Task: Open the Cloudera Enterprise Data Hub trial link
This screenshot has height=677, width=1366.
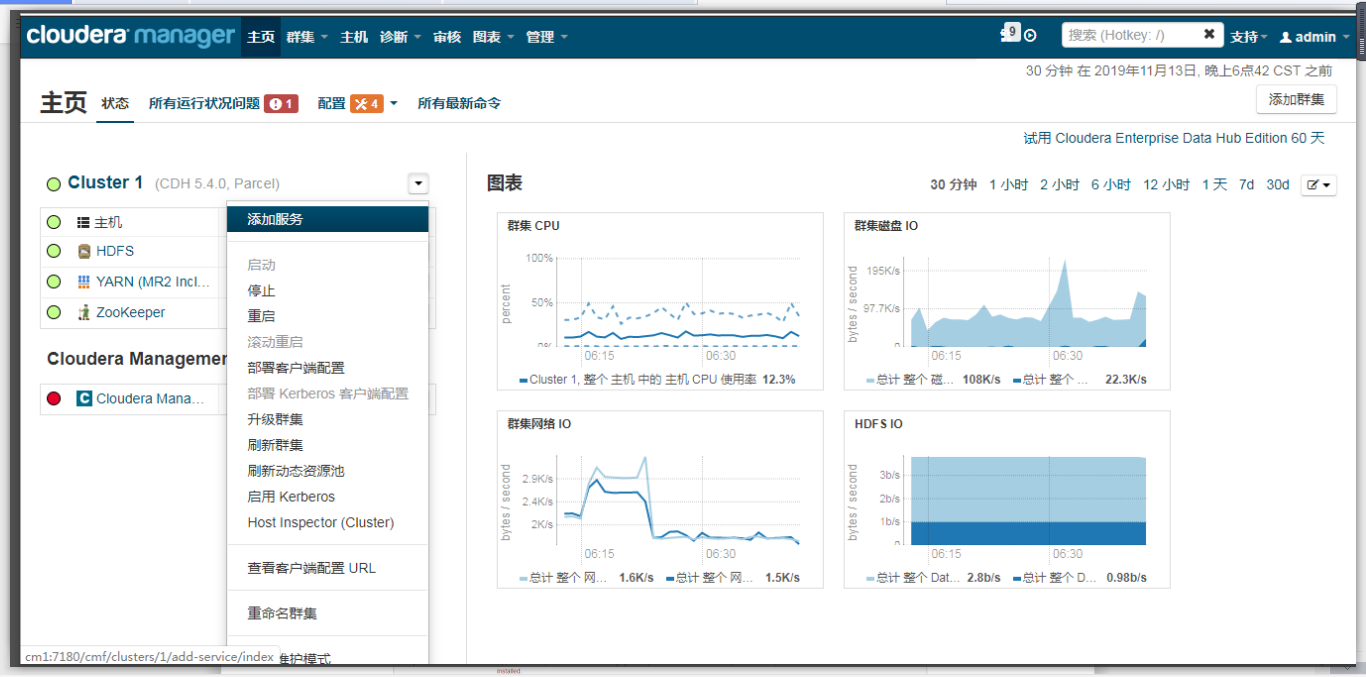Action: (1174, 139)
